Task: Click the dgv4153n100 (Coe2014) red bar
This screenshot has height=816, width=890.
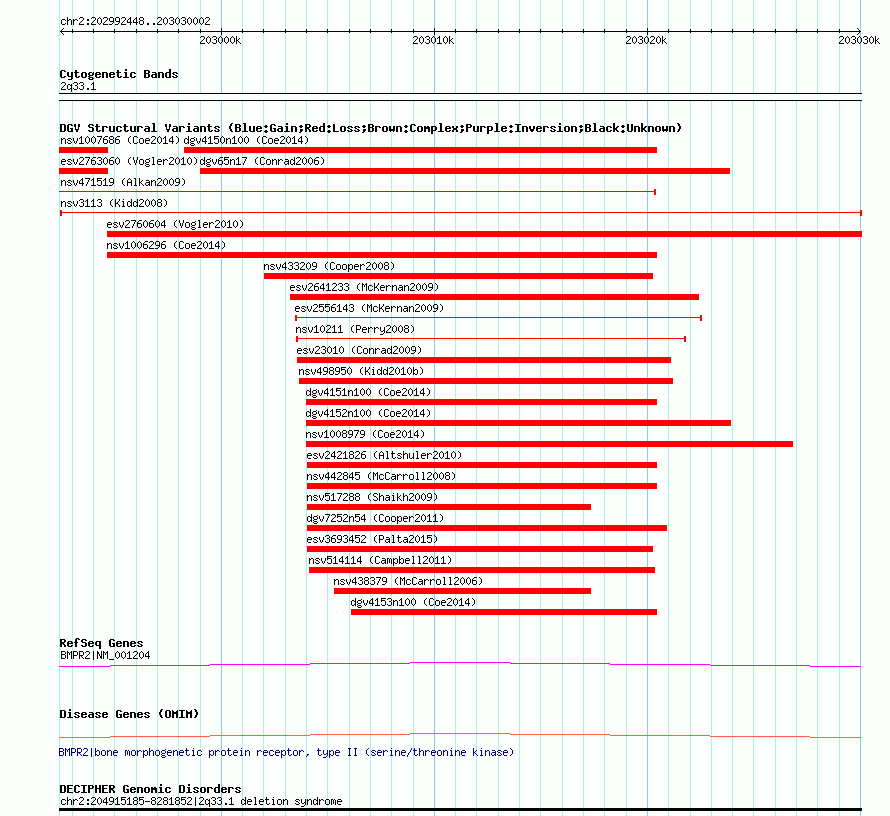Action: 504,612
